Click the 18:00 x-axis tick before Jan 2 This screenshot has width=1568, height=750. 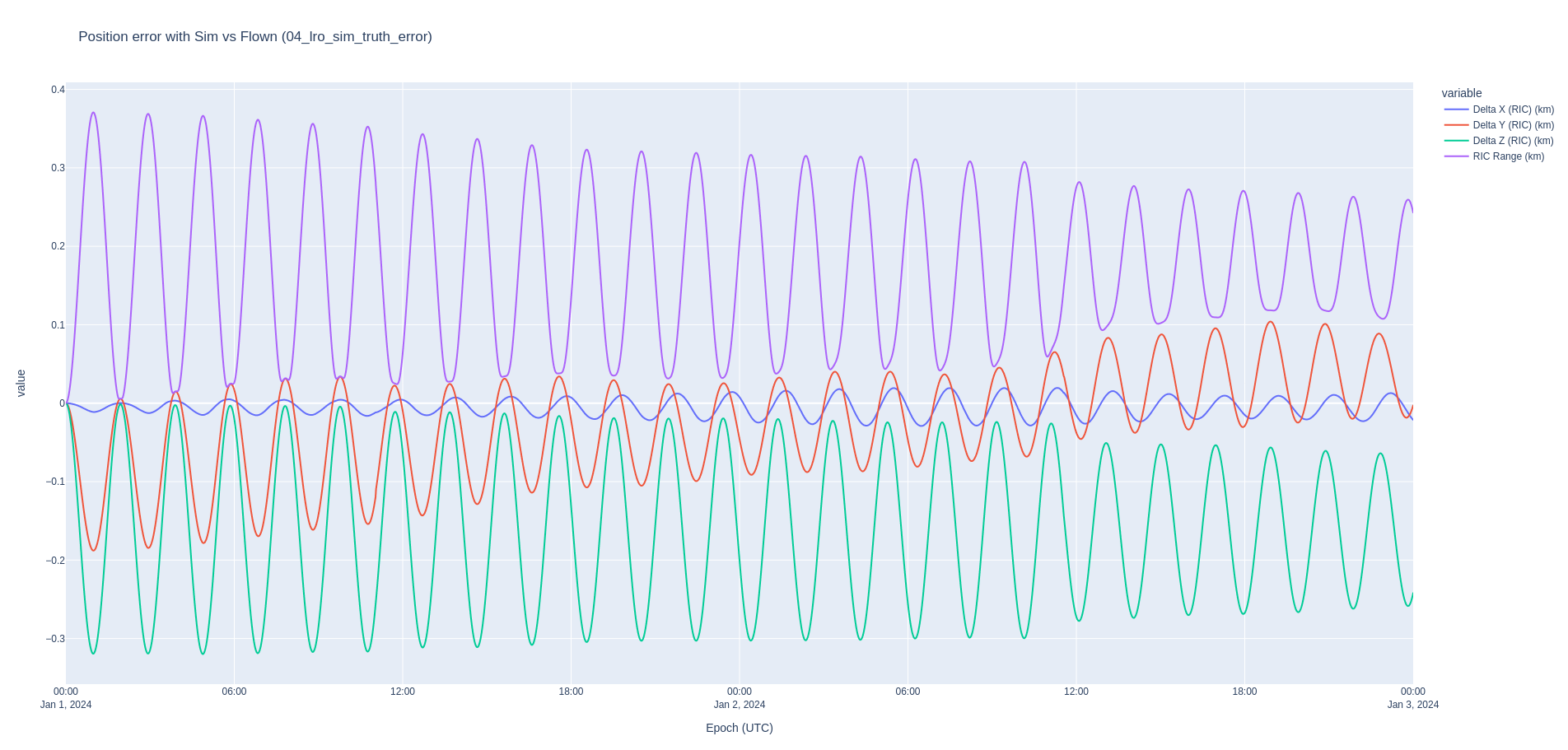(x=571, y=692)
